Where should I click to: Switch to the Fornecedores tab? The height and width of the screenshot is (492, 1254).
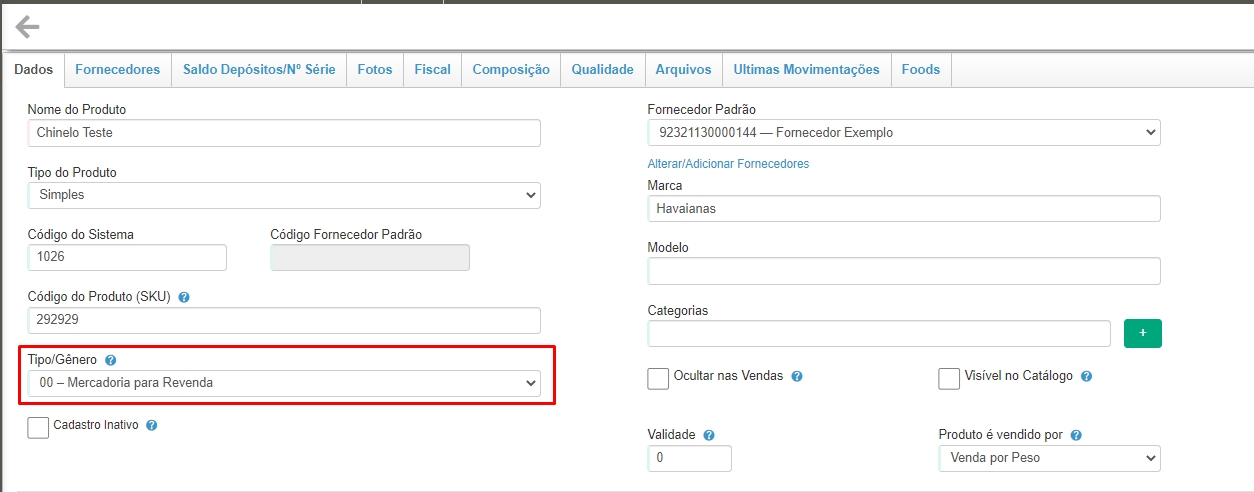coord(117,70)
